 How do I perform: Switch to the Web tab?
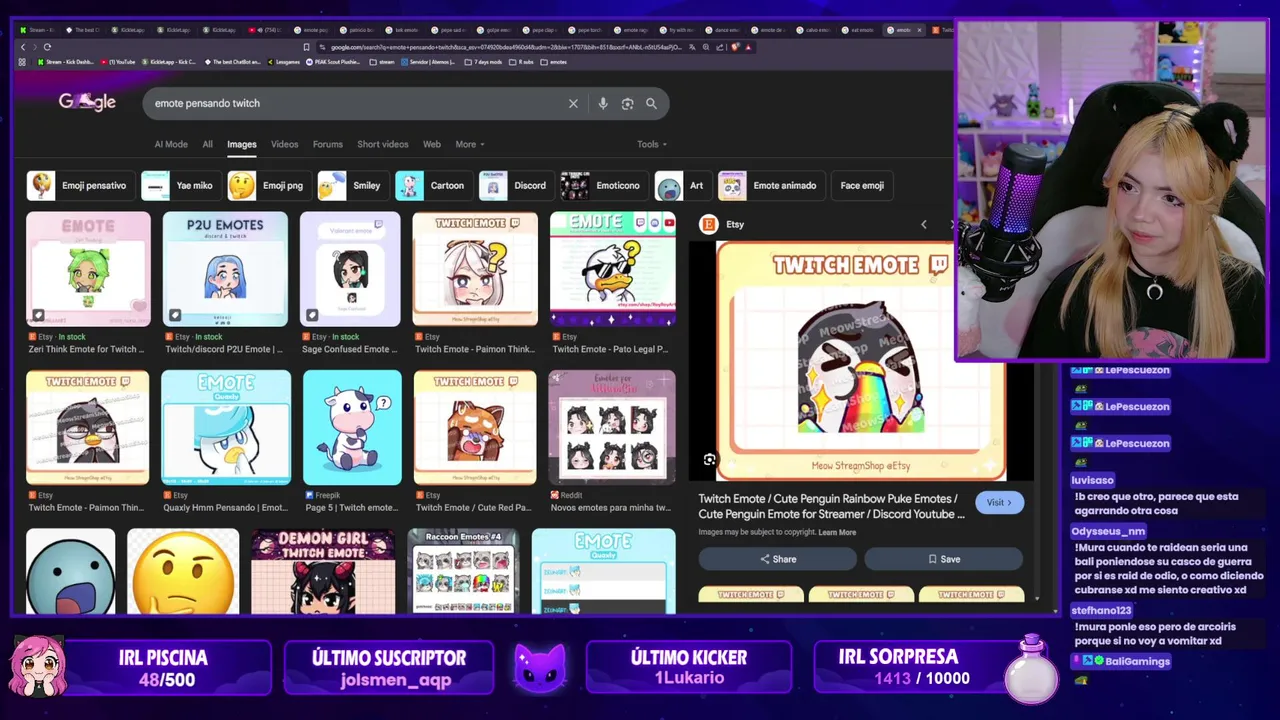click(431, 144)
